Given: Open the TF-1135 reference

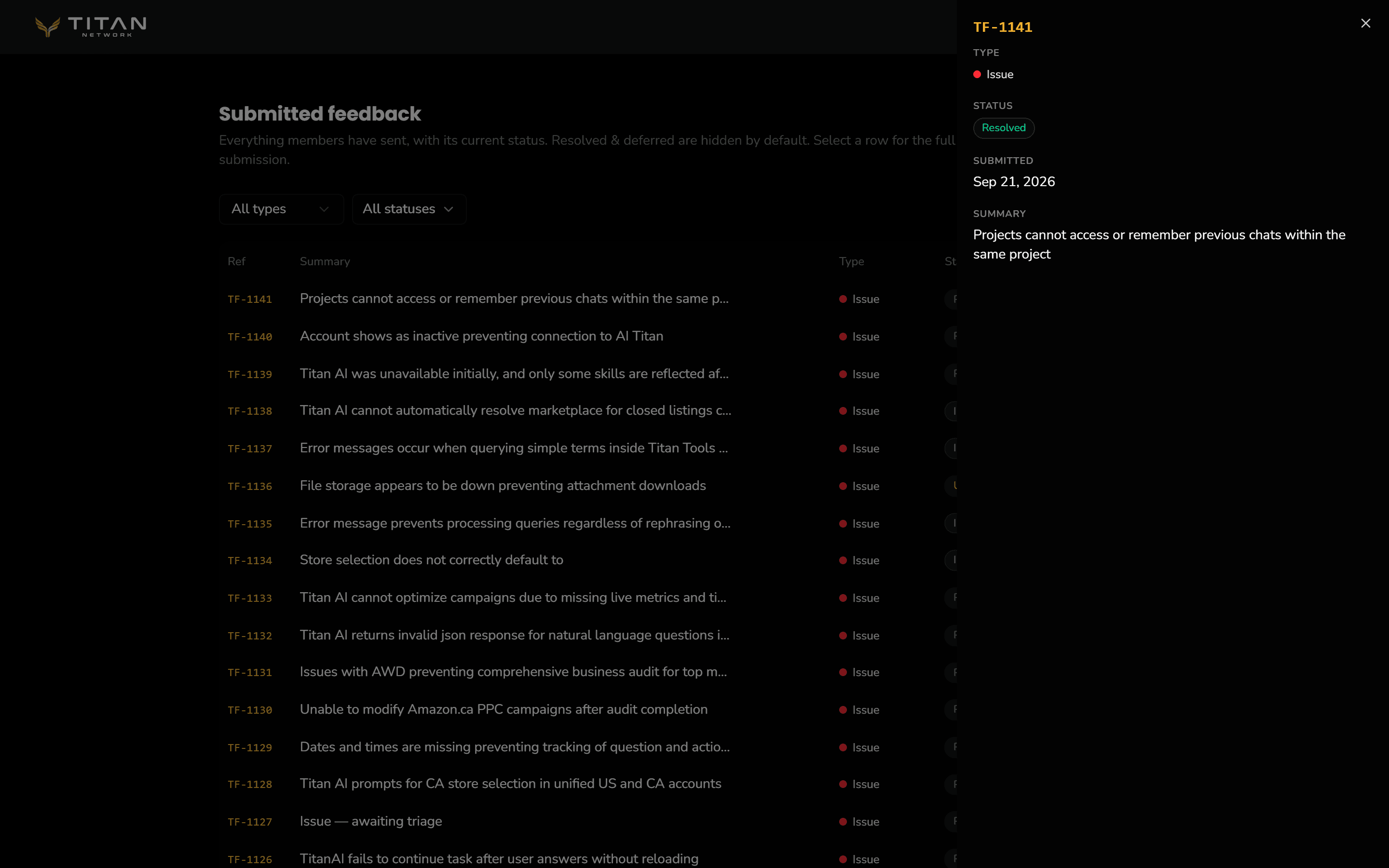Looking at the screenshot, I should (250, 524).
